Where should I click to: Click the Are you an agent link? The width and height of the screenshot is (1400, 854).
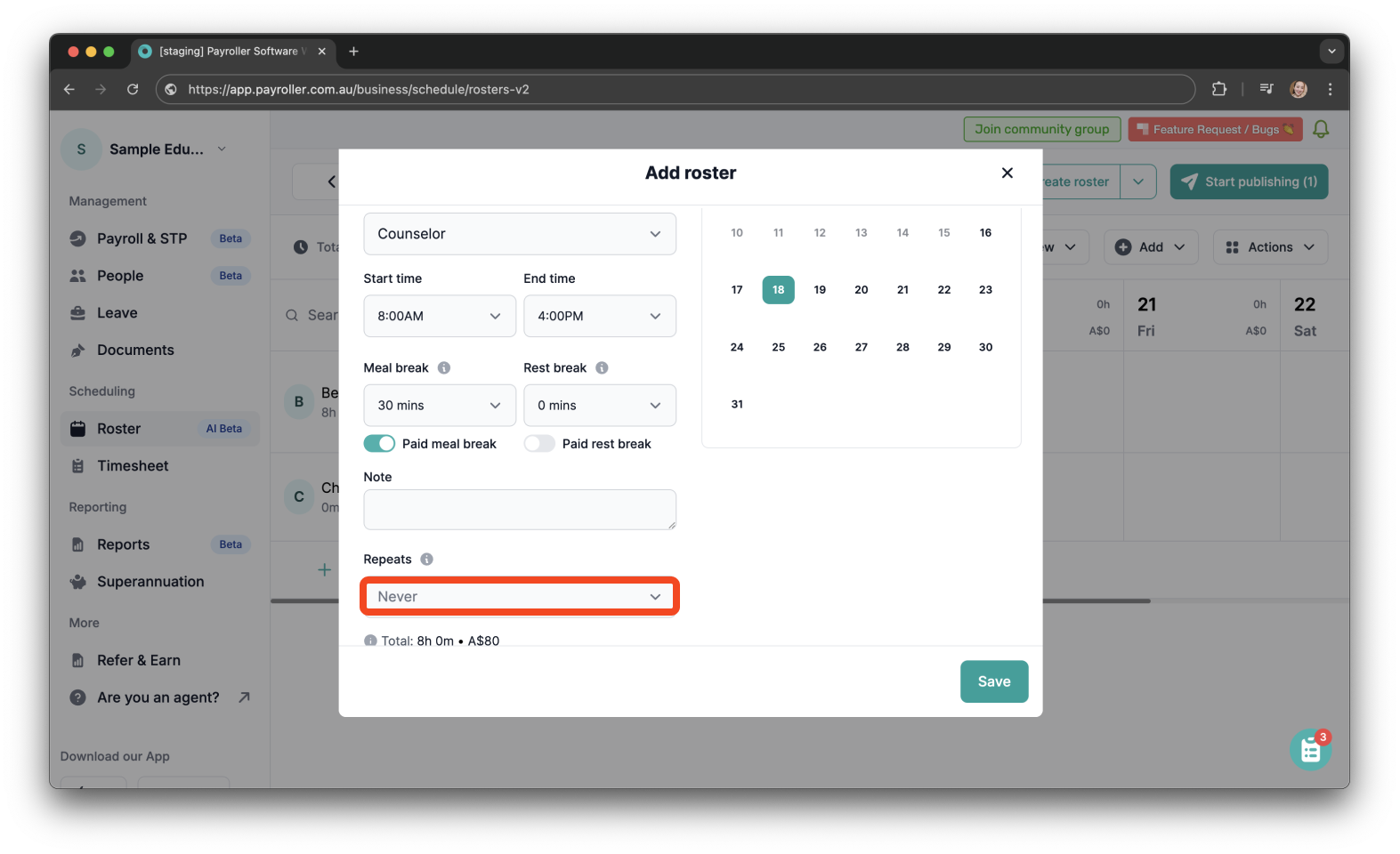pos(160,697)
